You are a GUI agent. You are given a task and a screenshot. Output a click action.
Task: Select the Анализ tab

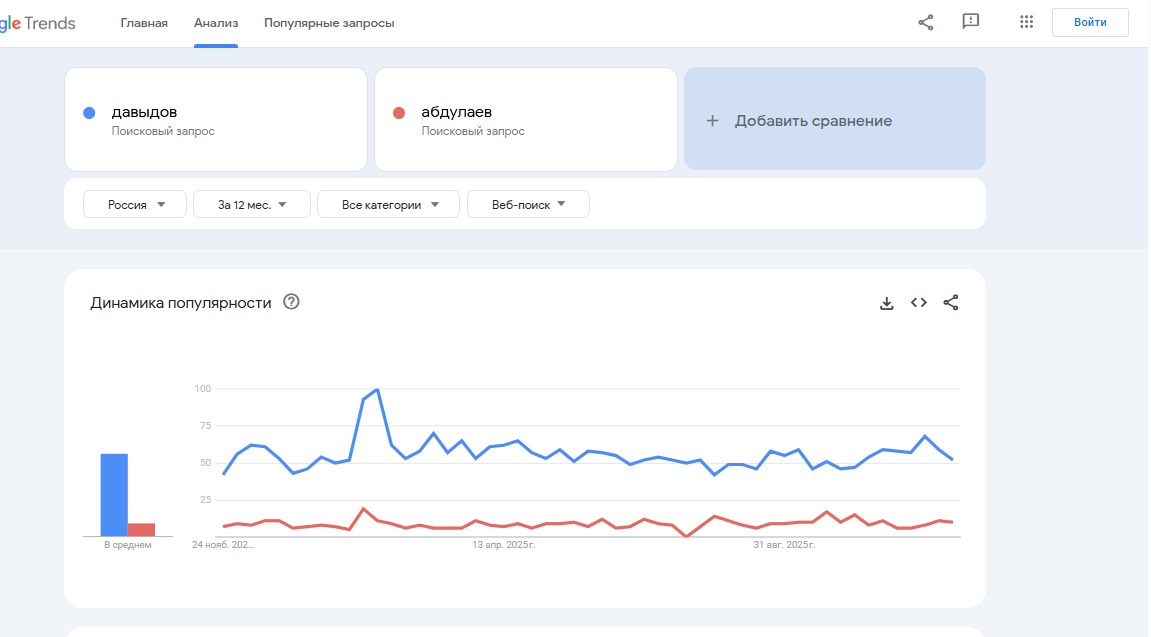click(216, 23)
